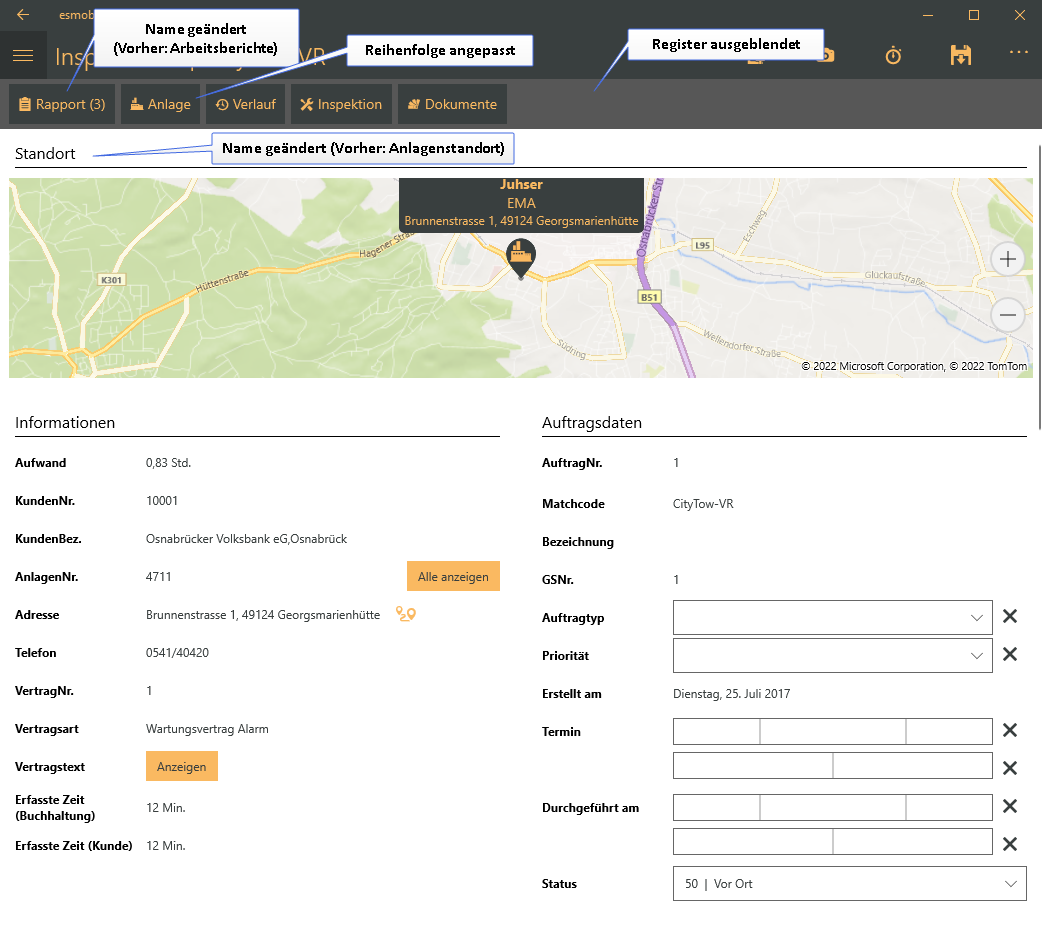Save the order with the disk icon
This screenshot has width=1042, height=930.
(960, 56)
